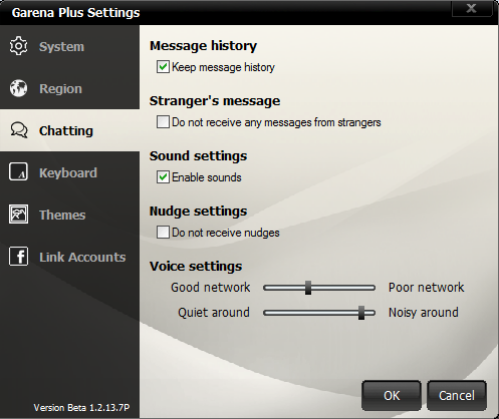Click the Keyboard icon in sidebar
Viewport: 499px width, 419px height.
(18, 172)
